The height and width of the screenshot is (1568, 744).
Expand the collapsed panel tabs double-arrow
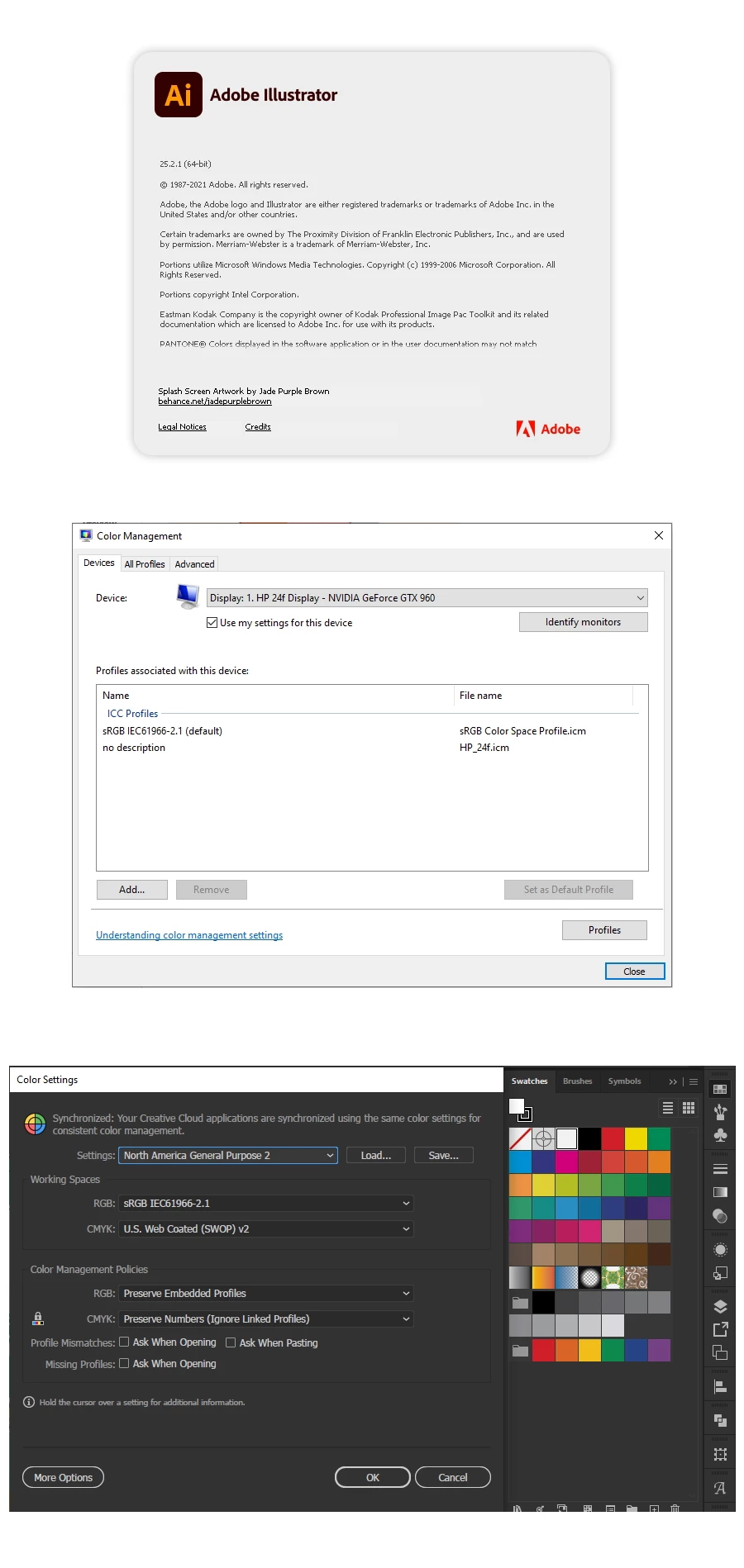point(673,1081)
